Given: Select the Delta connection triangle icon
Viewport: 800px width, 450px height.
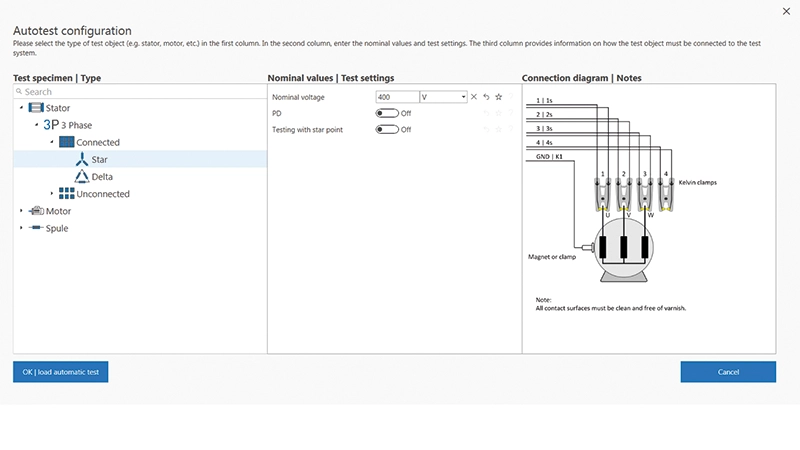Looking at the screenshot, I should [81, 177].
